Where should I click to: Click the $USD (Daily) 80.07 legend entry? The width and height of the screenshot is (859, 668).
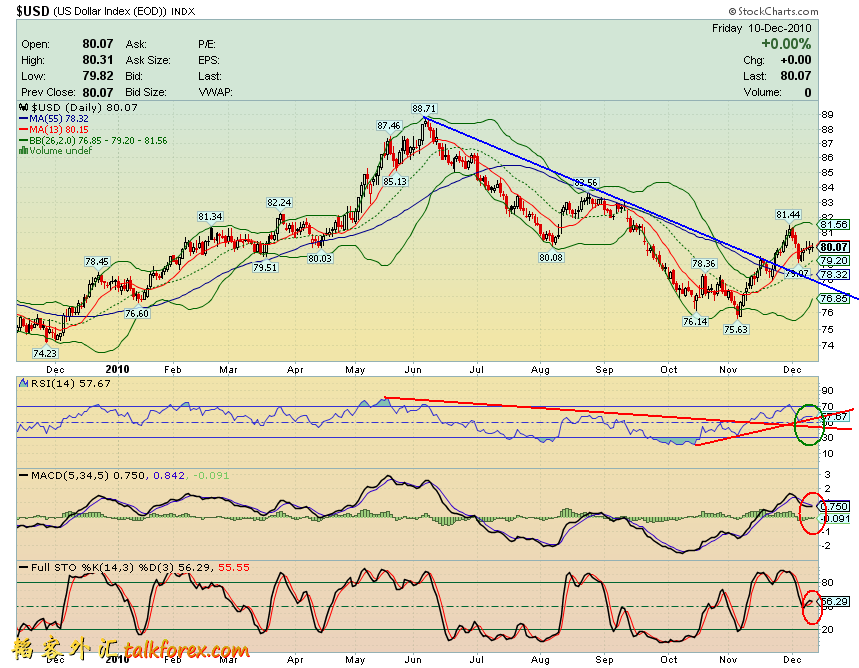coord(84,107)
